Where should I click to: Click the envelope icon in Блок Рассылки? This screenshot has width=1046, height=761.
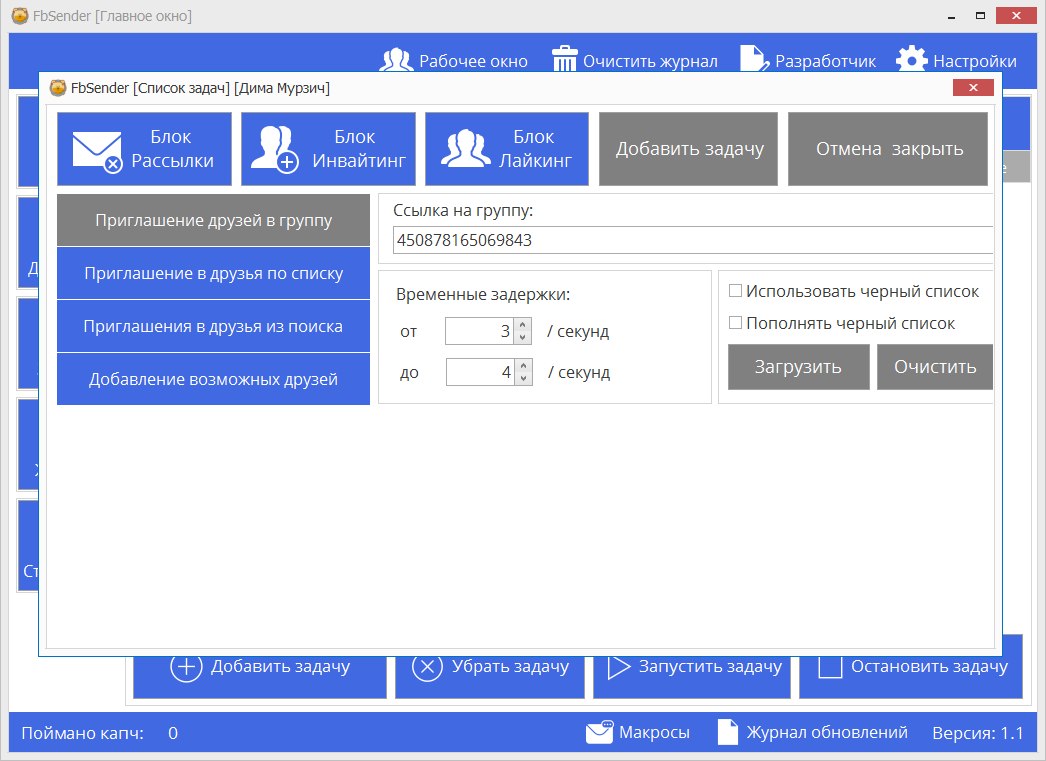point(97,151)
